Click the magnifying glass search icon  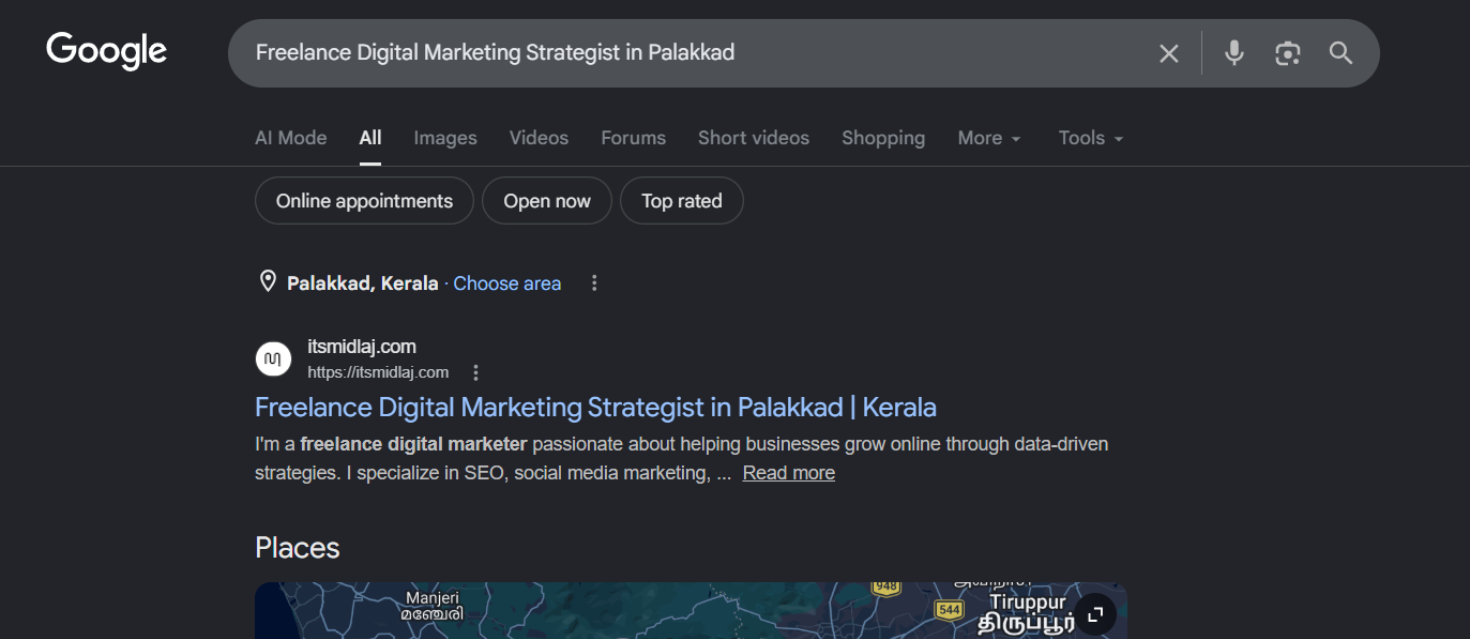pos(1340,53)
